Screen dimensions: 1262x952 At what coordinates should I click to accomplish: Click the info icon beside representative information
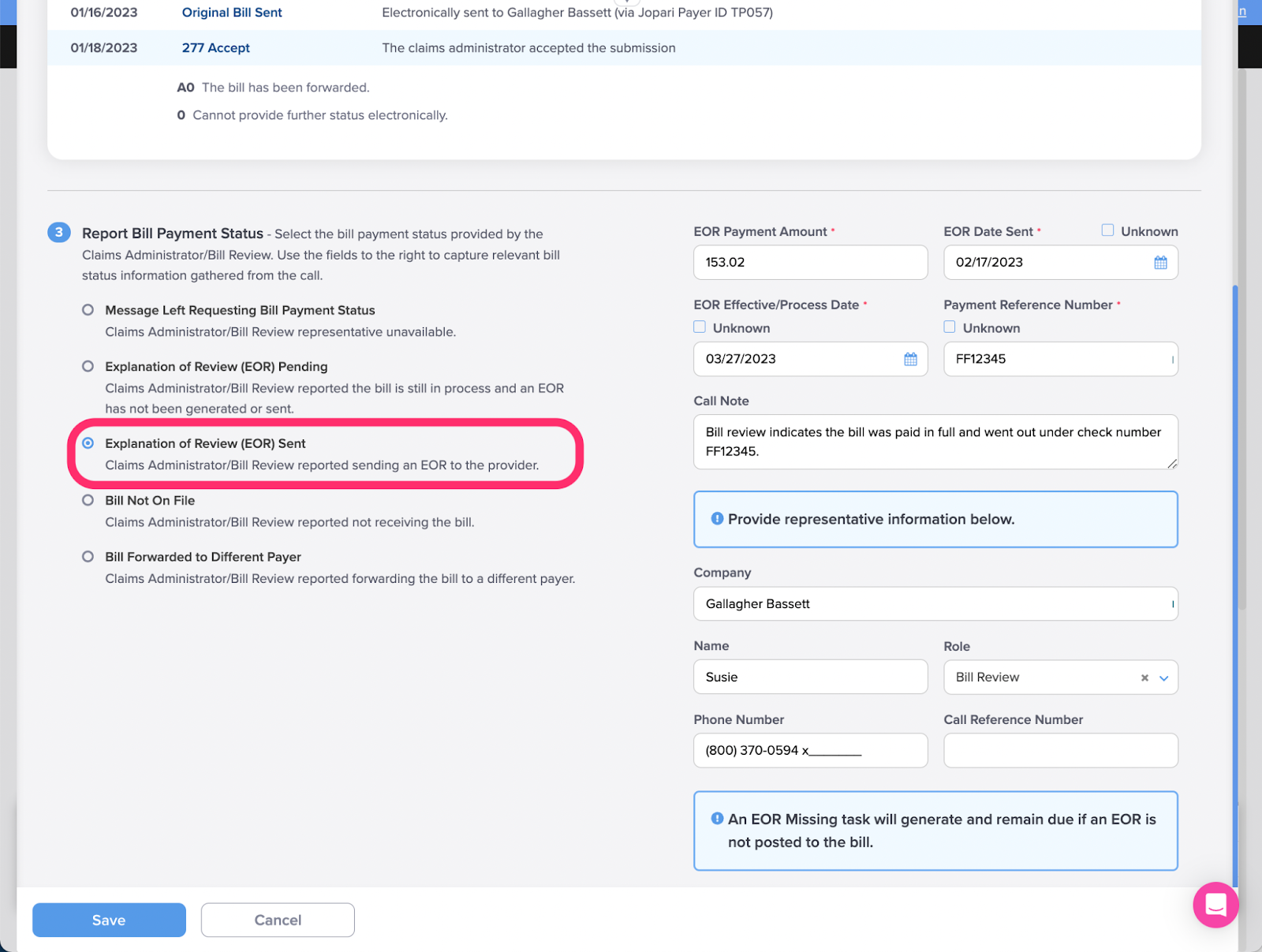[717, 519]
